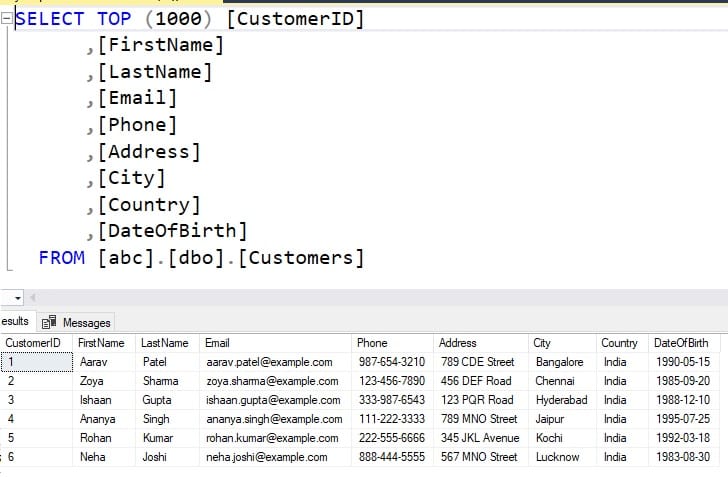Click the Messages tab icon

(x=49, y=322)
